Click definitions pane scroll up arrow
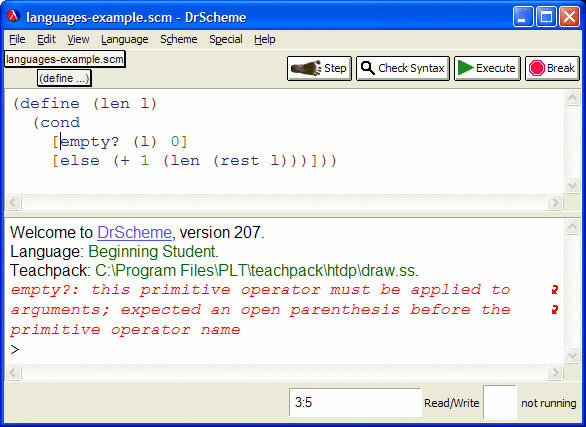Viewport: 586px width, 427px height. (572, 98)
